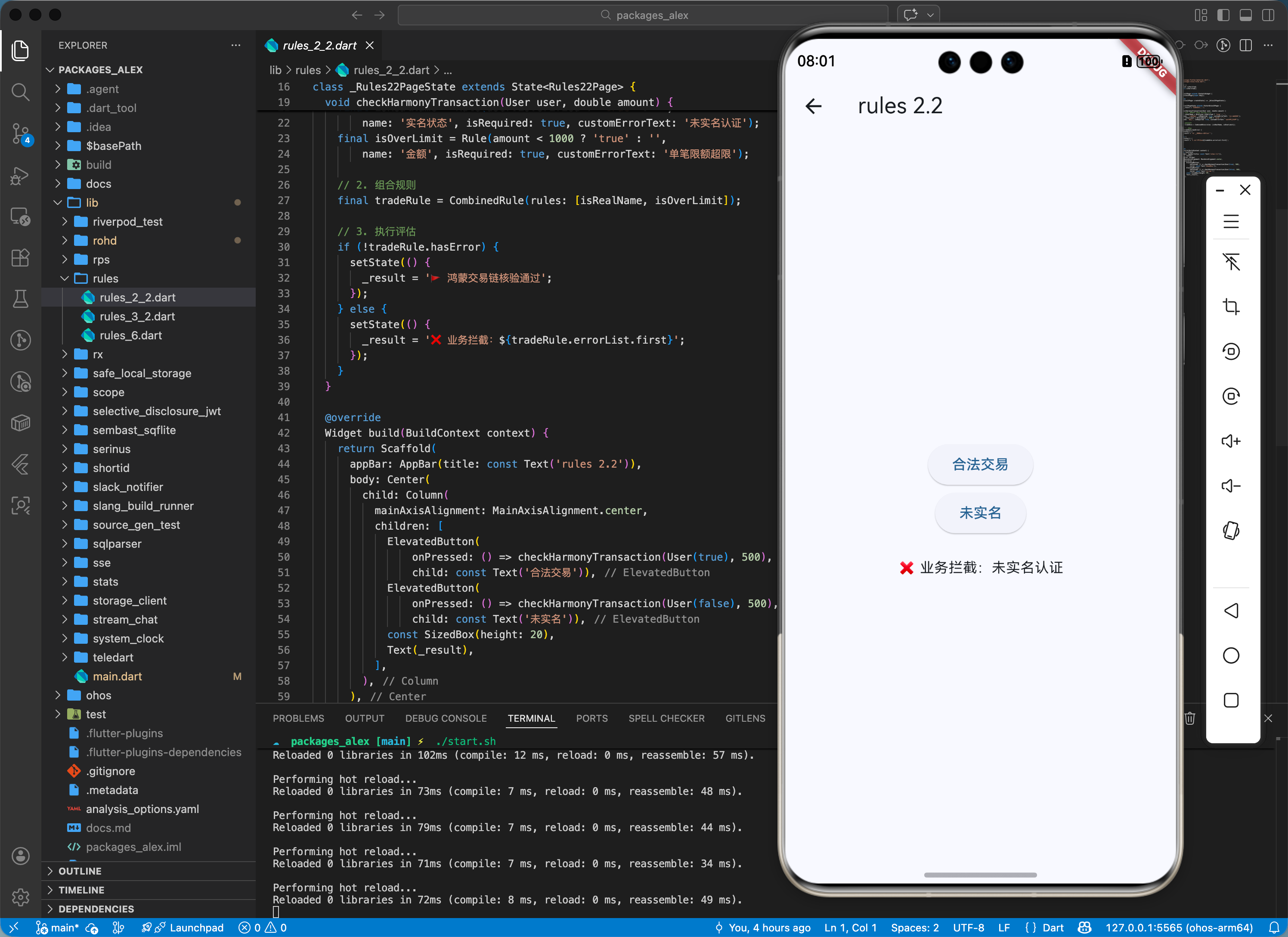
Task: Expand the OUTLINE section
Action: pos(80,871)
